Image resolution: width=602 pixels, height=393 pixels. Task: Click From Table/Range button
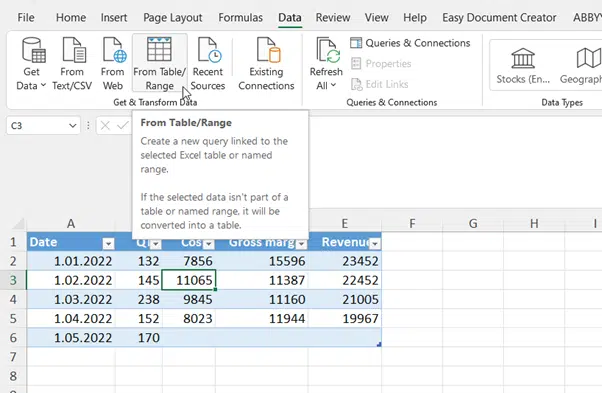[x=160, y=63]
